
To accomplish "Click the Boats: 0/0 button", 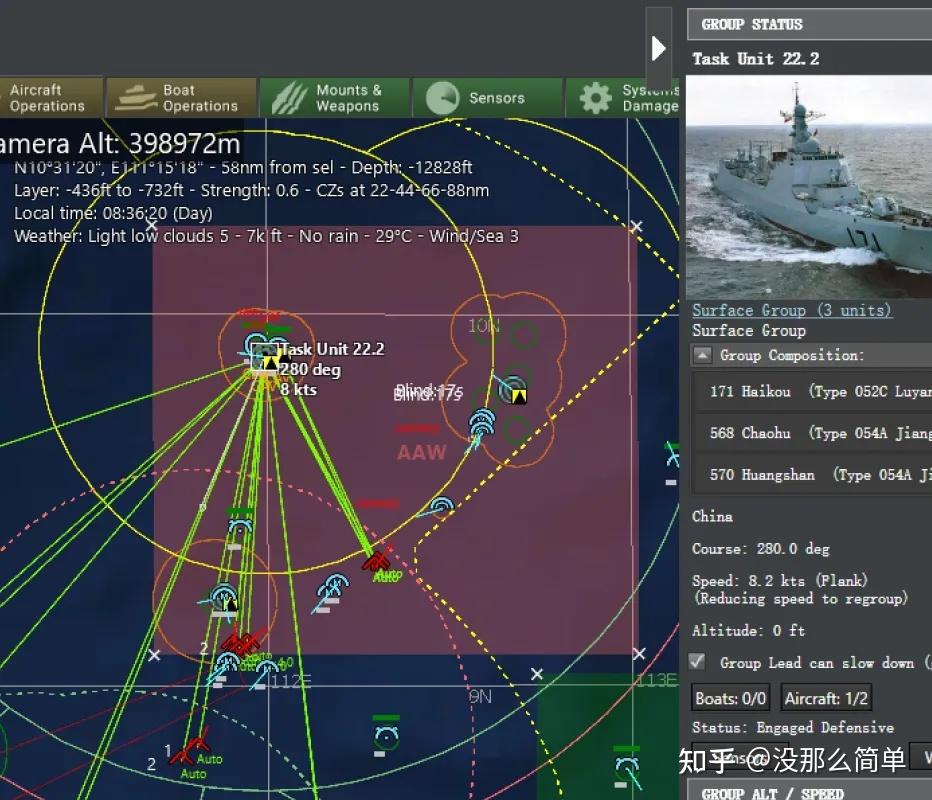I will [731, 698].
